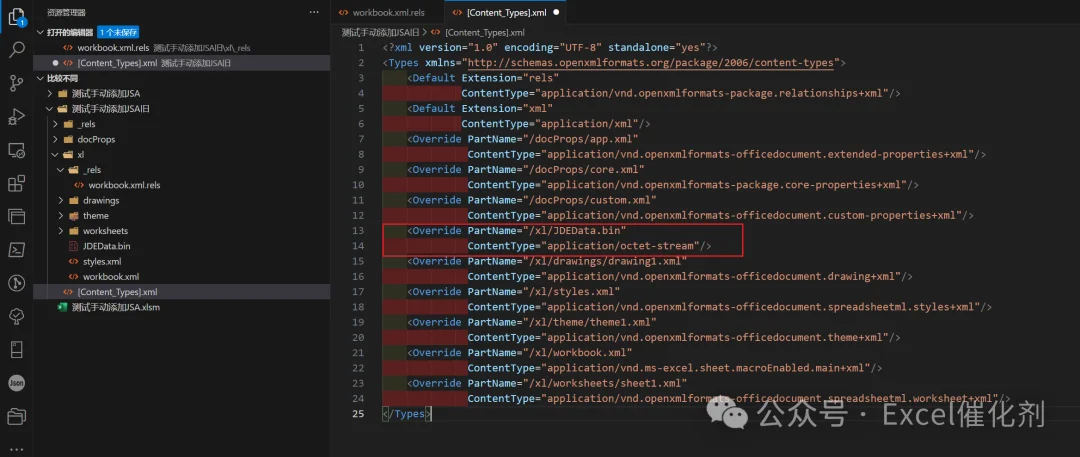Open the Json icon in activity bar

pos(17,383)
